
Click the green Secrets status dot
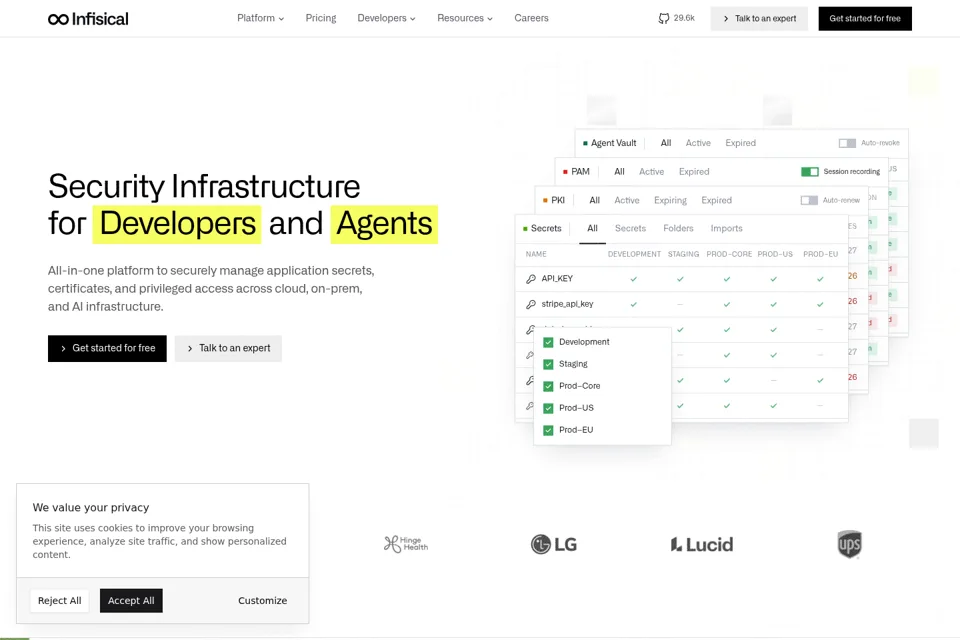coord(525,228)
